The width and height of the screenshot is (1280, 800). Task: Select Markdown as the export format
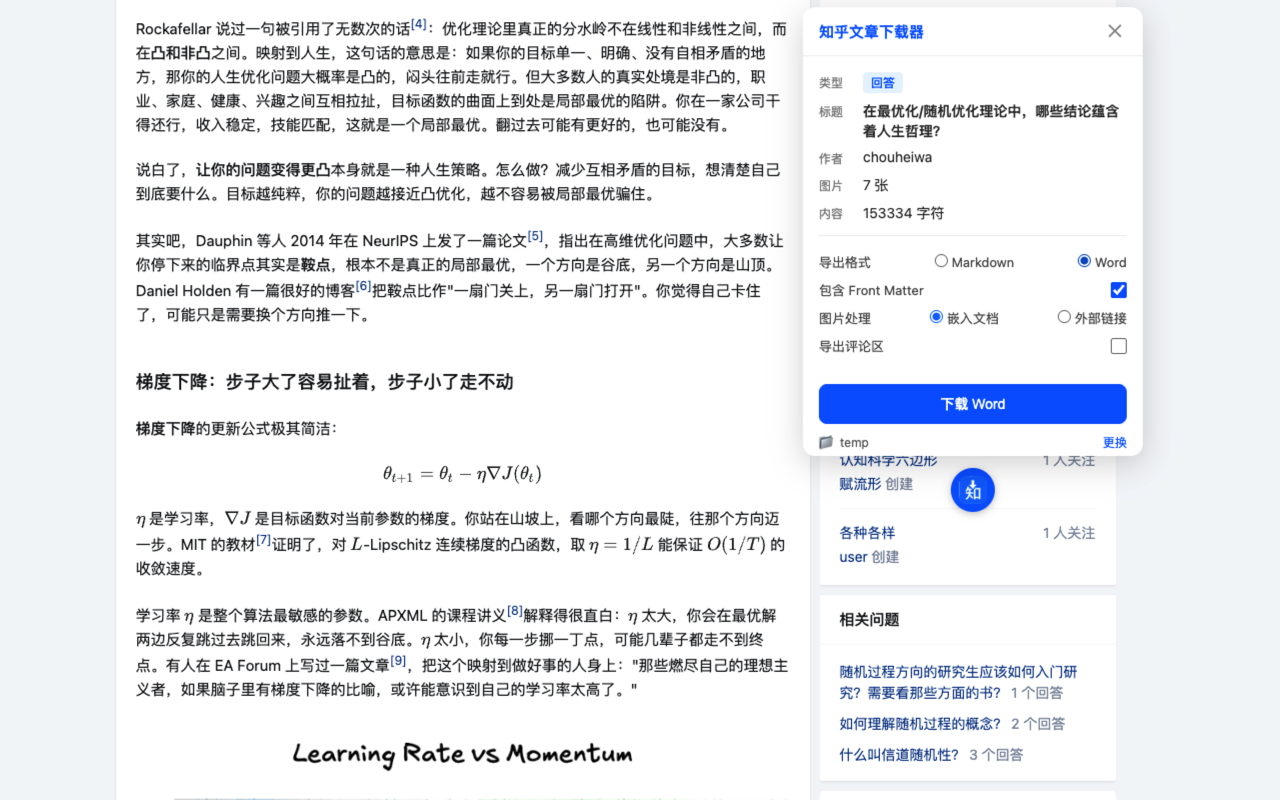941,261
